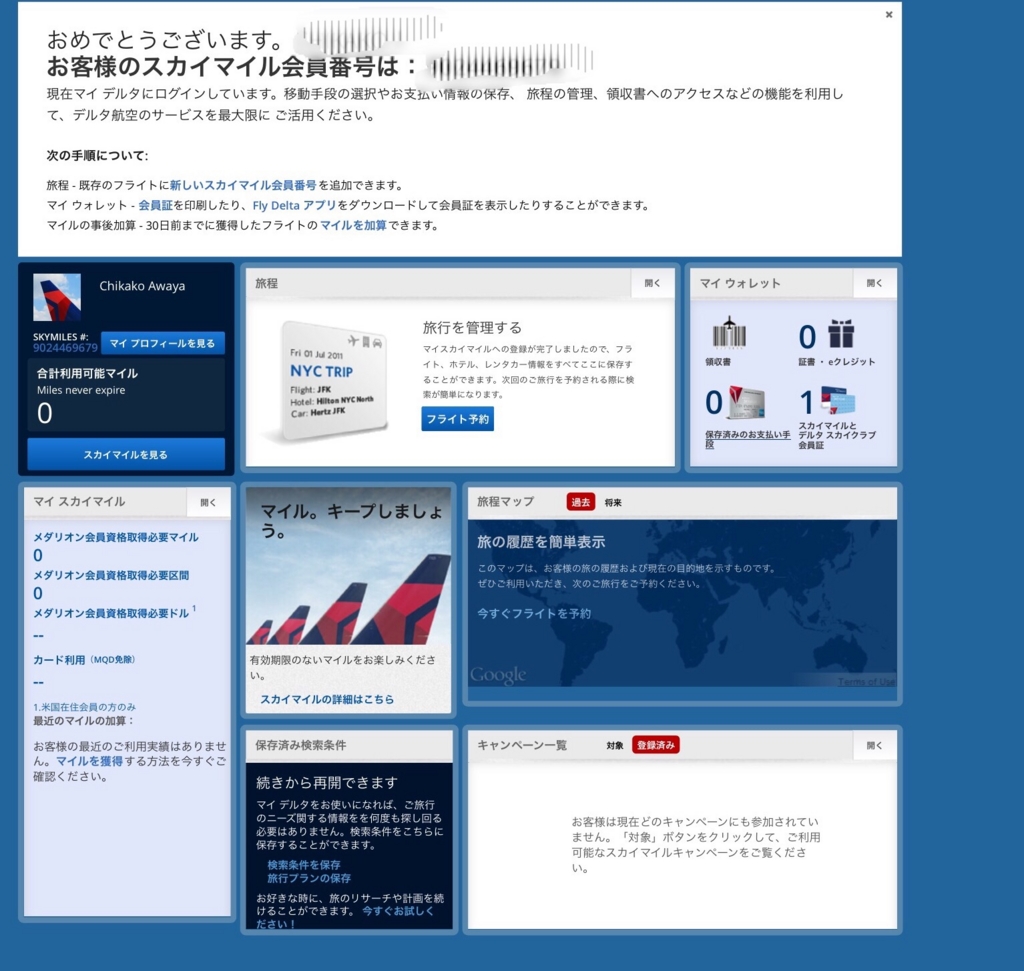Open スカイマイルの詳細はこちら link
The width and height of the screenshot is (1024, 971).
[327, 699]
